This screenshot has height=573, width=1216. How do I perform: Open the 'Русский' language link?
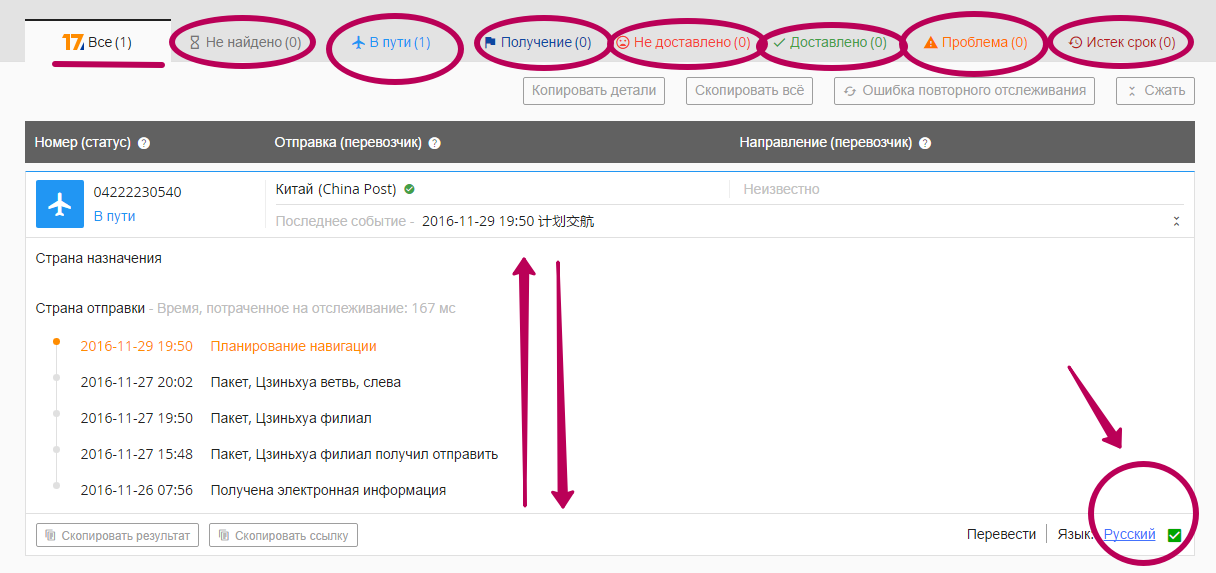pos(1130,534)
